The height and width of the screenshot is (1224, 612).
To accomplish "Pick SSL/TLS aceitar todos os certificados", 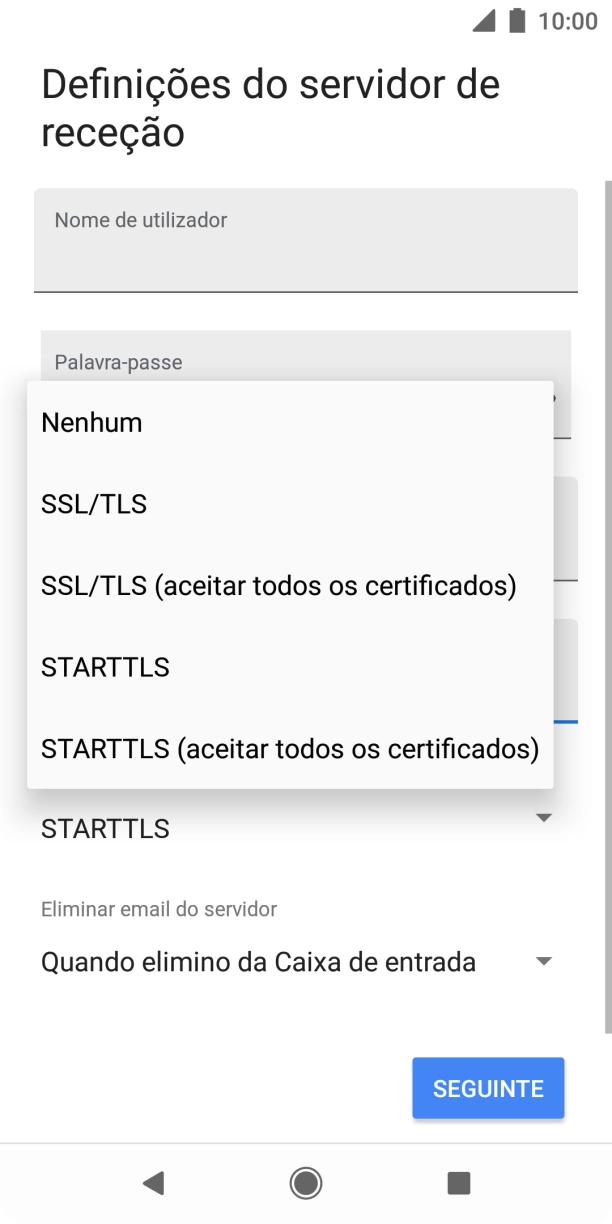I will pyautogui.click(x=277, y=585).
